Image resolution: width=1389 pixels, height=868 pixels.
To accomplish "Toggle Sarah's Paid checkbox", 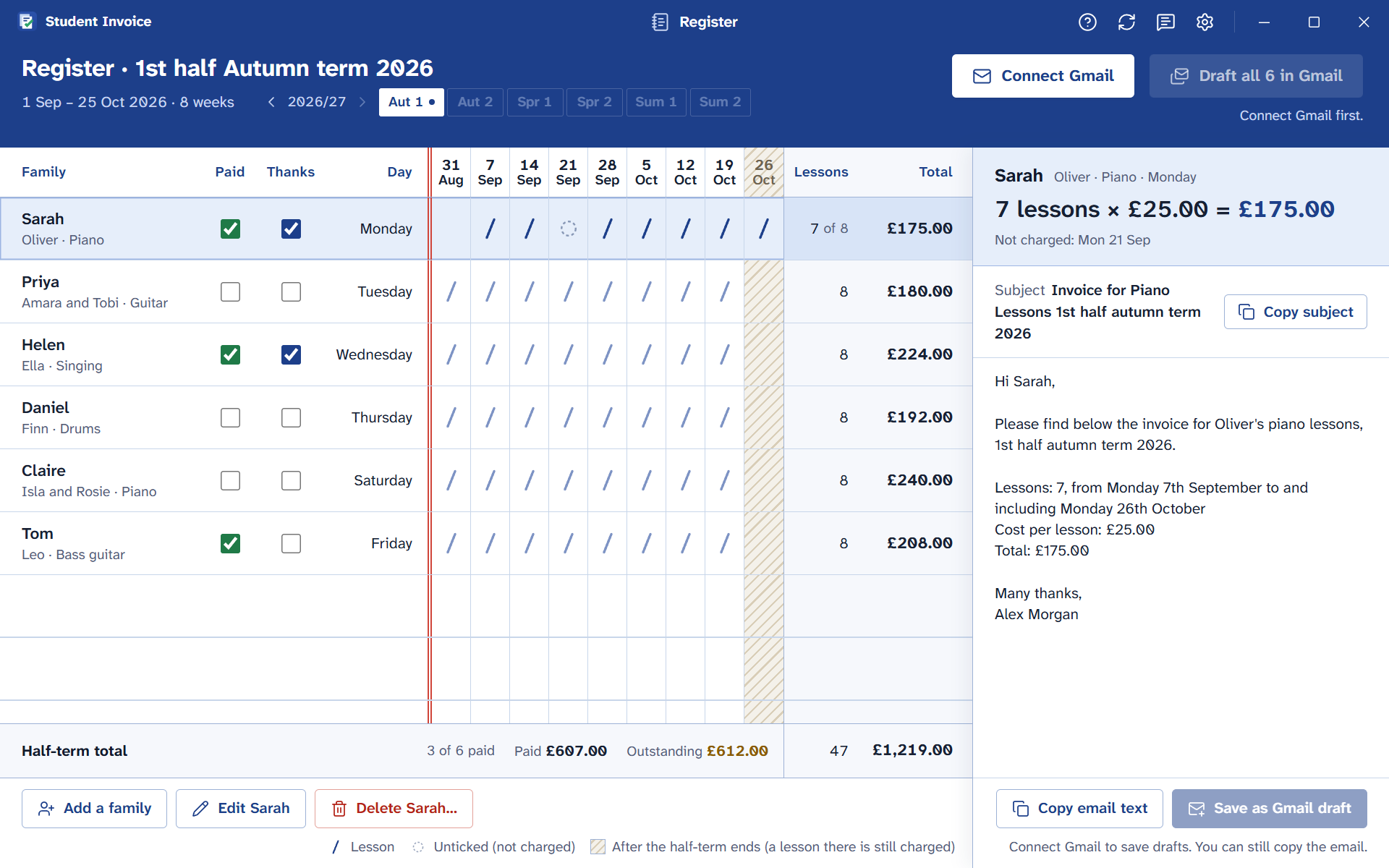I will click(x=230, y=229).
